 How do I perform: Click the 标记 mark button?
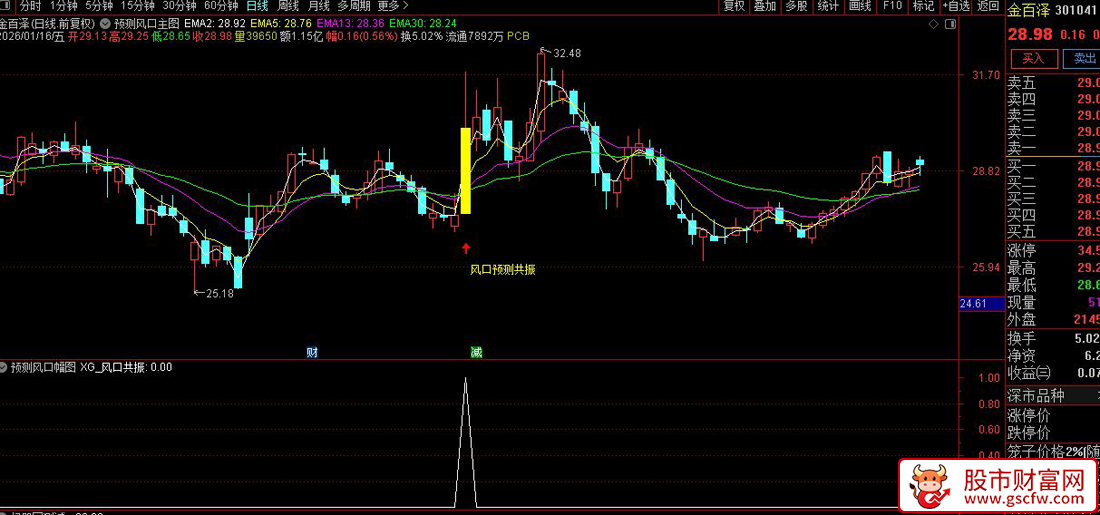pyautogui.click(x=923, y=6)
